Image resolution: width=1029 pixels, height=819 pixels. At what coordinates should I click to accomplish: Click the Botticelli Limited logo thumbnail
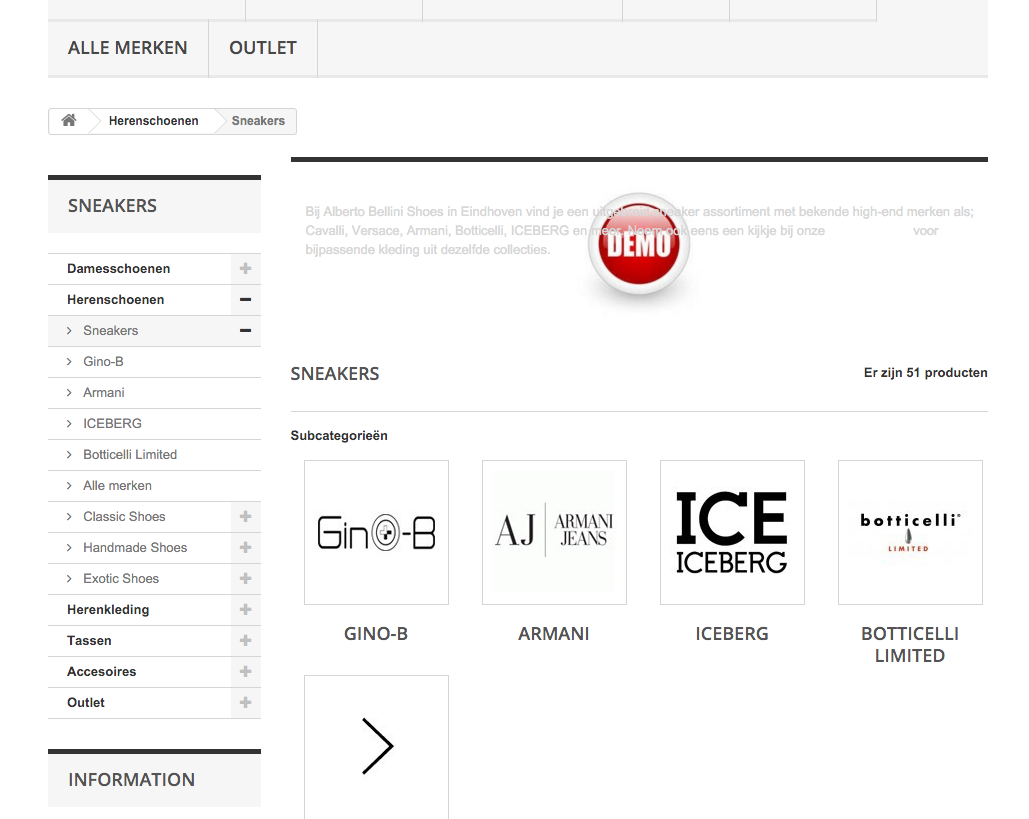(910, 532)
